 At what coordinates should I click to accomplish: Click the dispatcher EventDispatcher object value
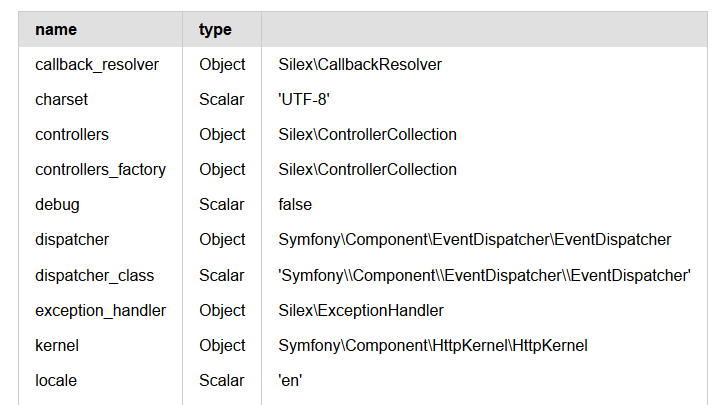(474, 239)
